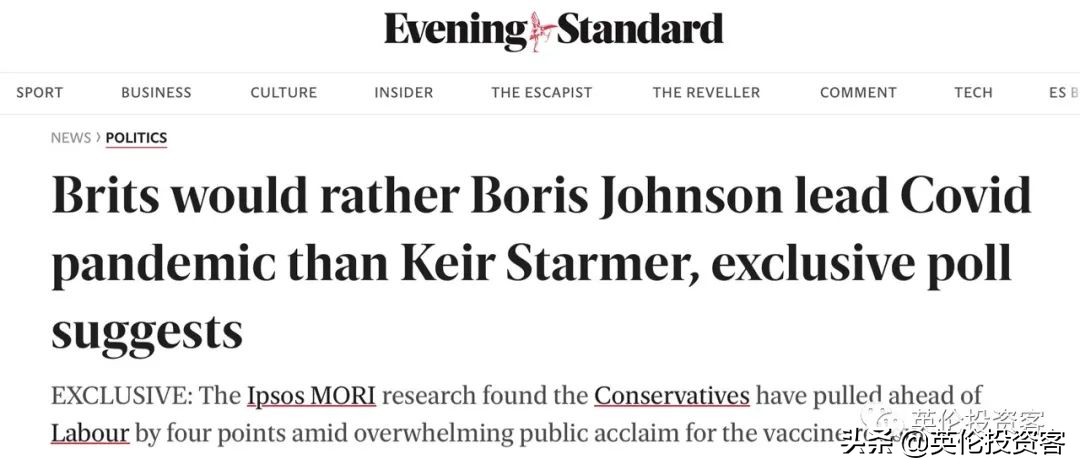
Task: Navigate to The Escapist
Action: coord(541,92)
